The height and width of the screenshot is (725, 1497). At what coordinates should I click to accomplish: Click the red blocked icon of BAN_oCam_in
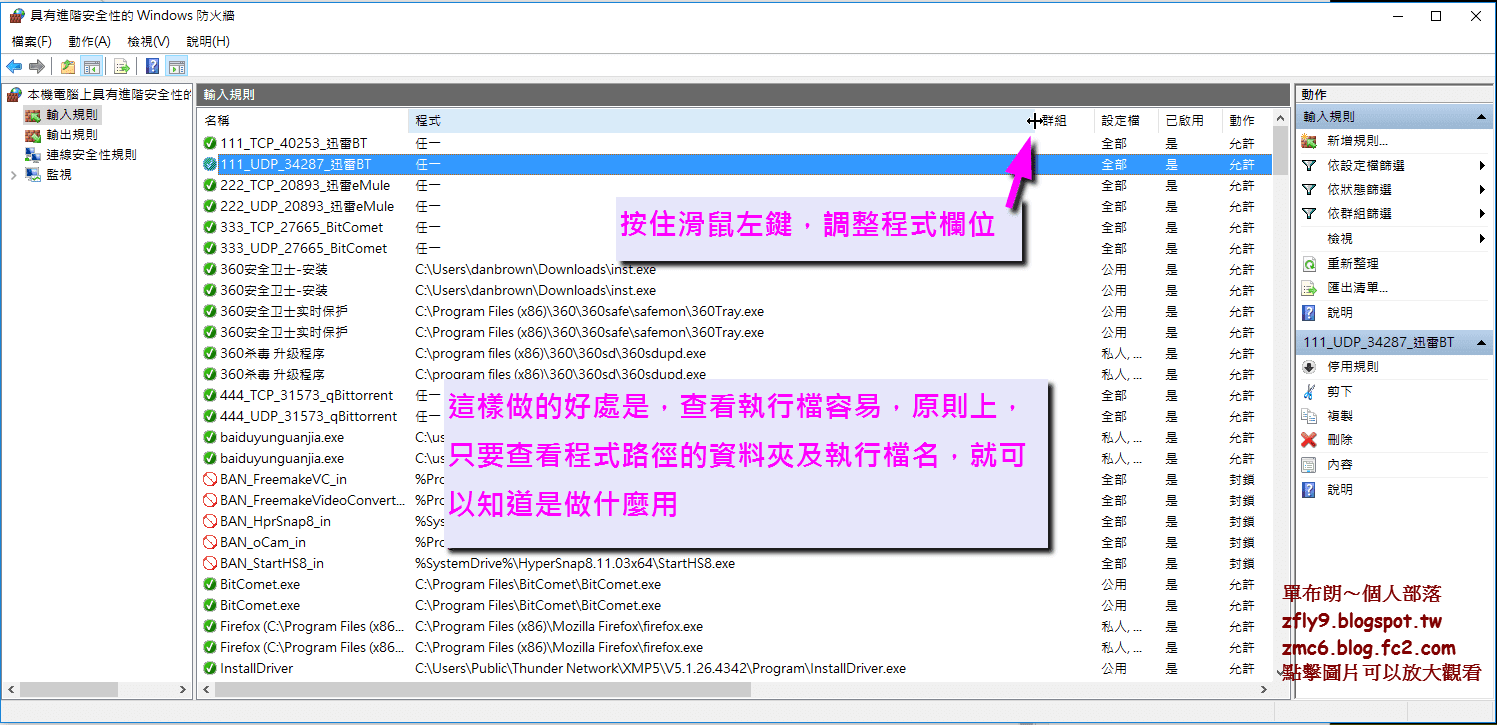(x=210, y=542)
